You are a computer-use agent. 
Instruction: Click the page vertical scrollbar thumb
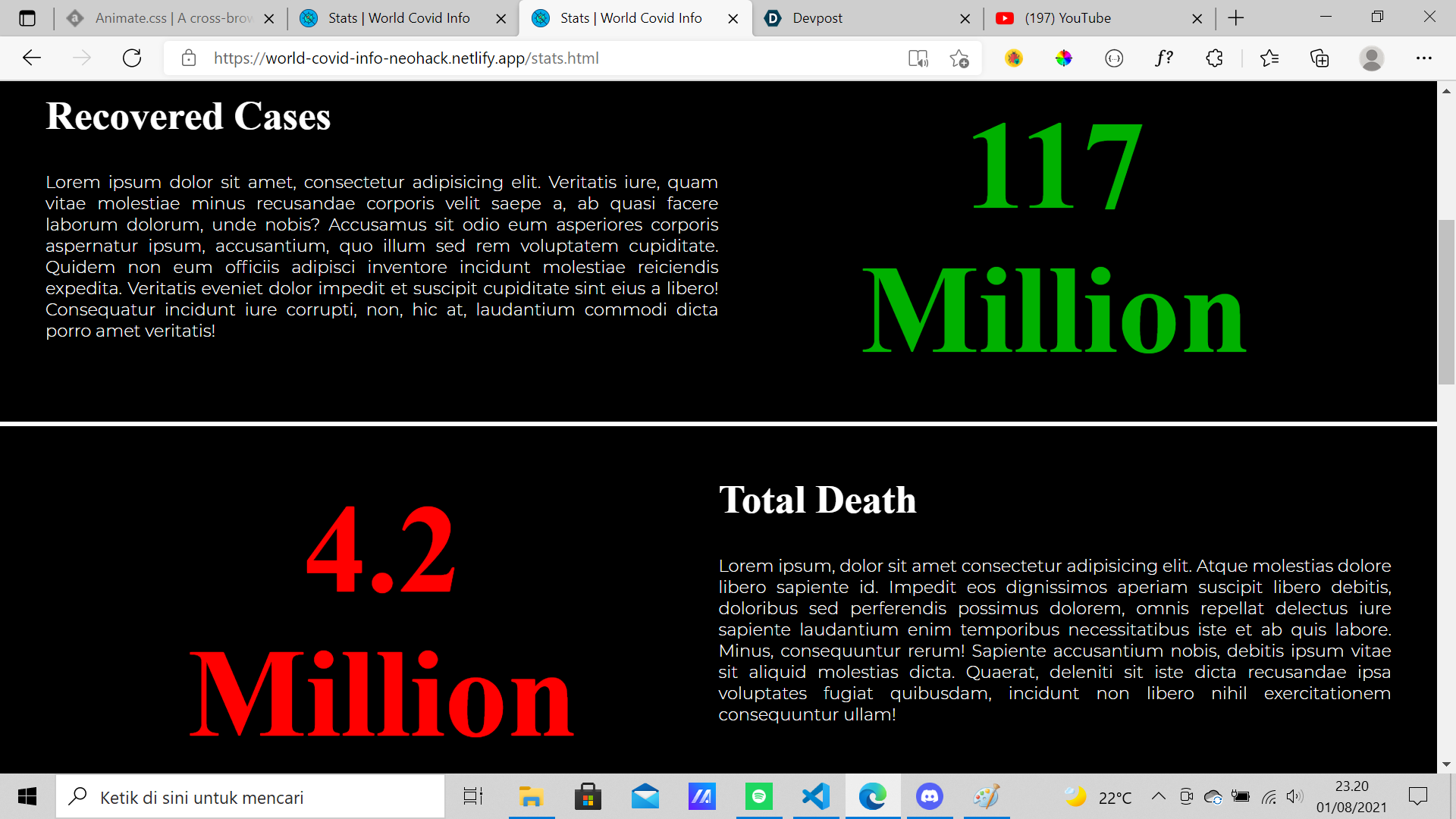[1446, 302]
